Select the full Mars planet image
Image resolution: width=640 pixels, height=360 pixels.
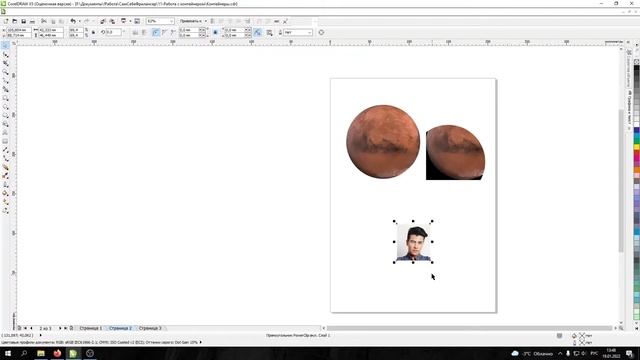tap(383, 142)
